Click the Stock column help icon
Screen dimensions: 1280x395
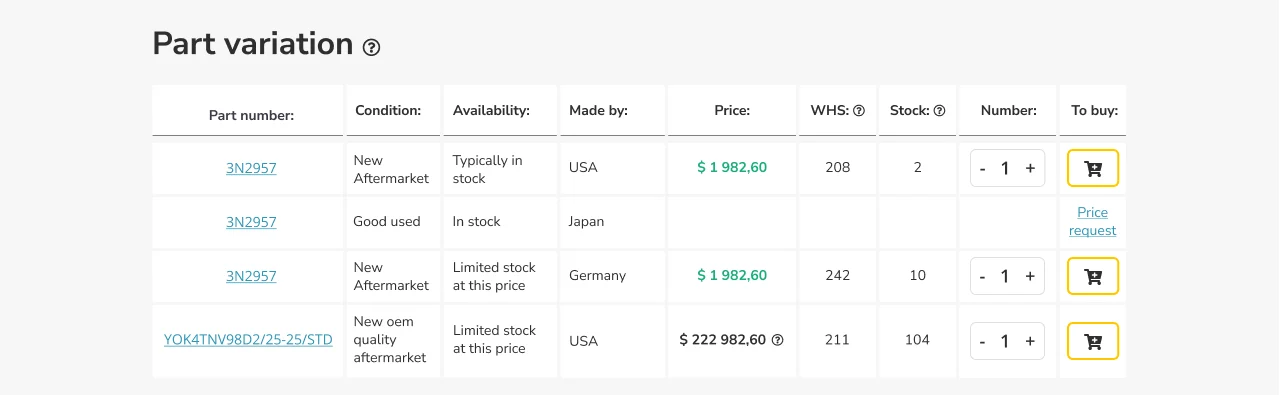[939, 111]
